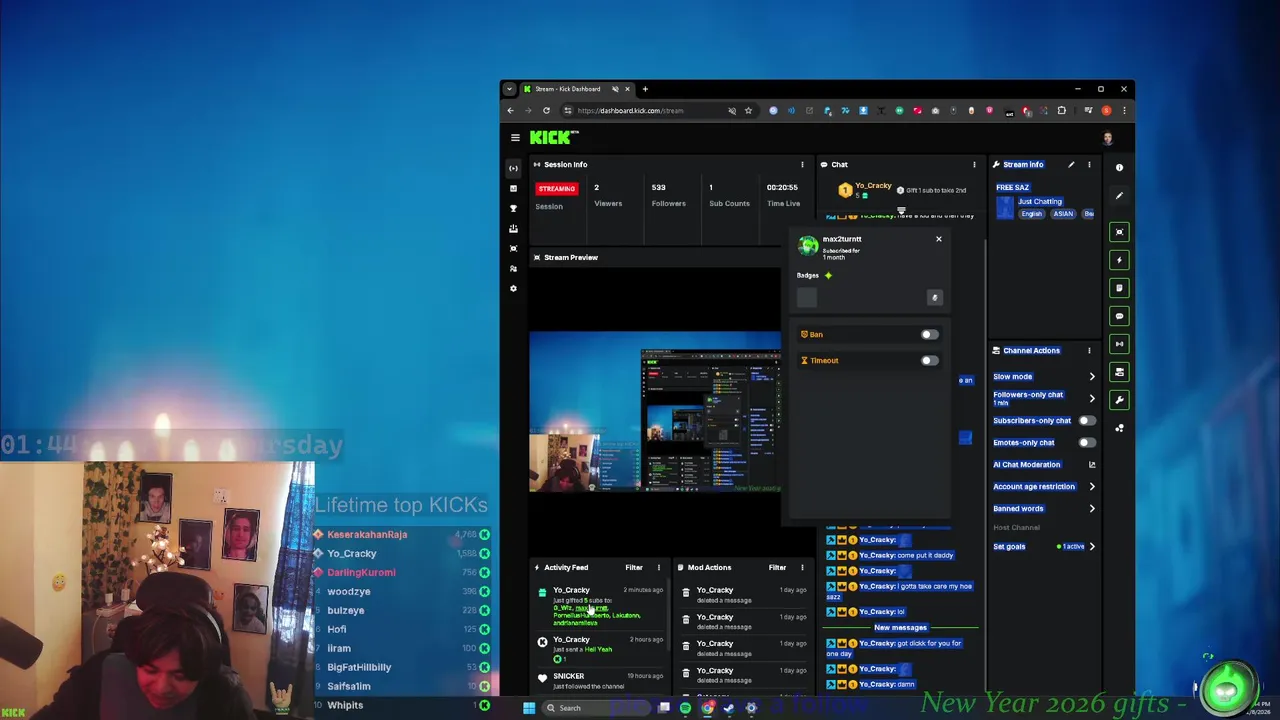The image size is (1280, 720).
Task: Open the settings gear in Kick sidebar
Action: click(x=513, y=288)
